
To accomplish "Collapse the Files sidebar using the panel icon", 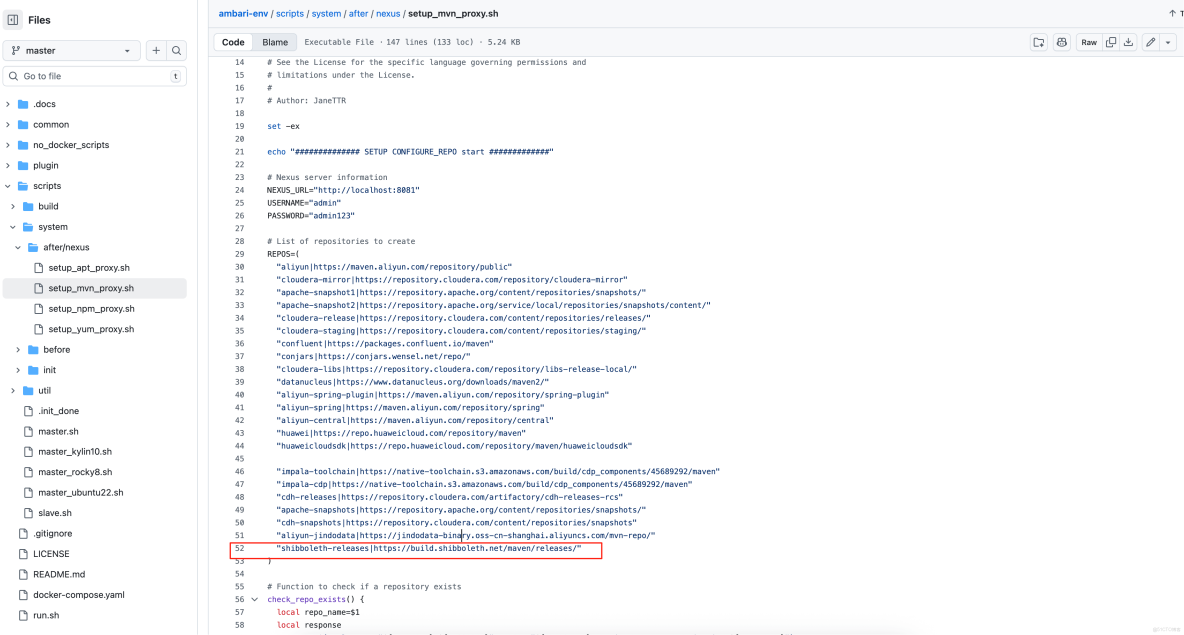I will click(x=12, y=20).
